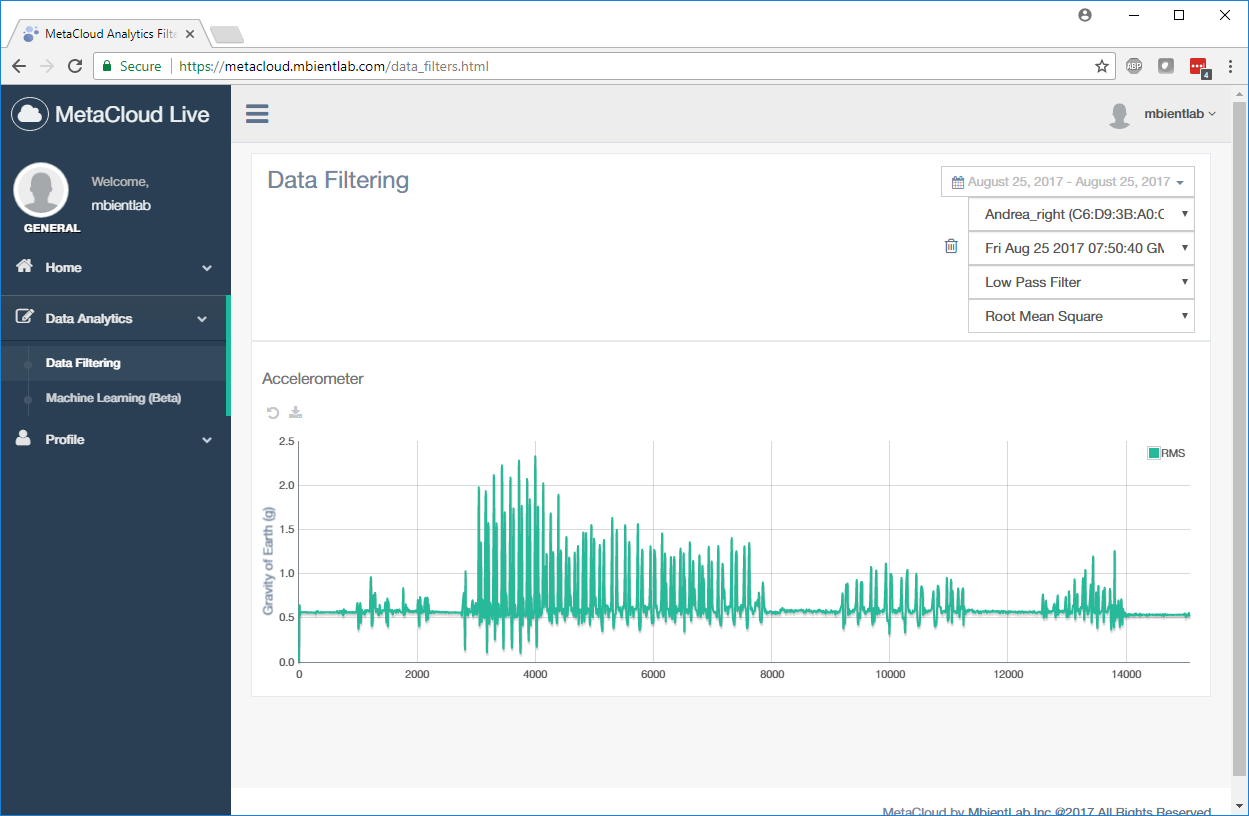Click the hamburger menu icon
Screen dimensions: 1249x816
(257, 114)
